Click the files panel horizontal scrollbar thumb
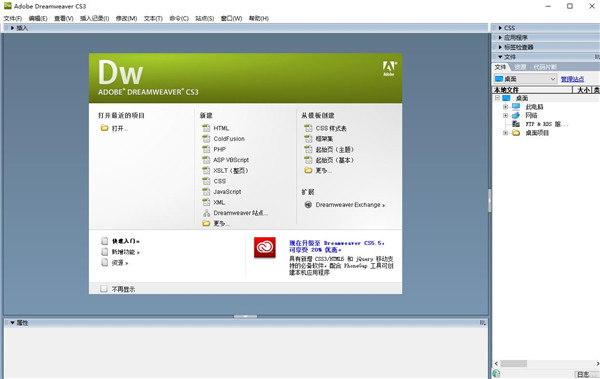 tap(514, 363)
